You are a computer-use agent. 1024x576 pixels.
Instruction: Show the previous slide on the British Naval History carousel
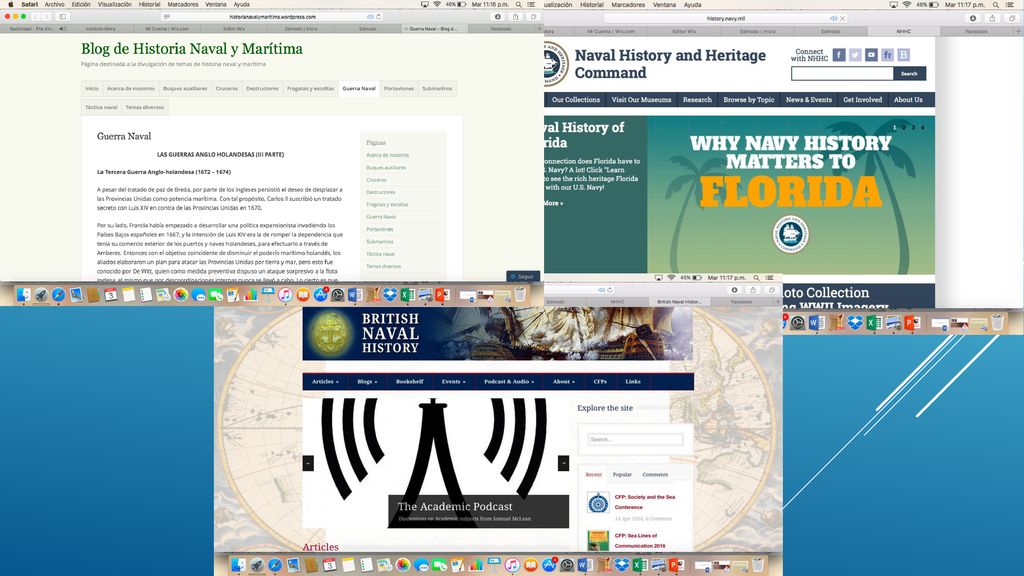pos(308,463)
